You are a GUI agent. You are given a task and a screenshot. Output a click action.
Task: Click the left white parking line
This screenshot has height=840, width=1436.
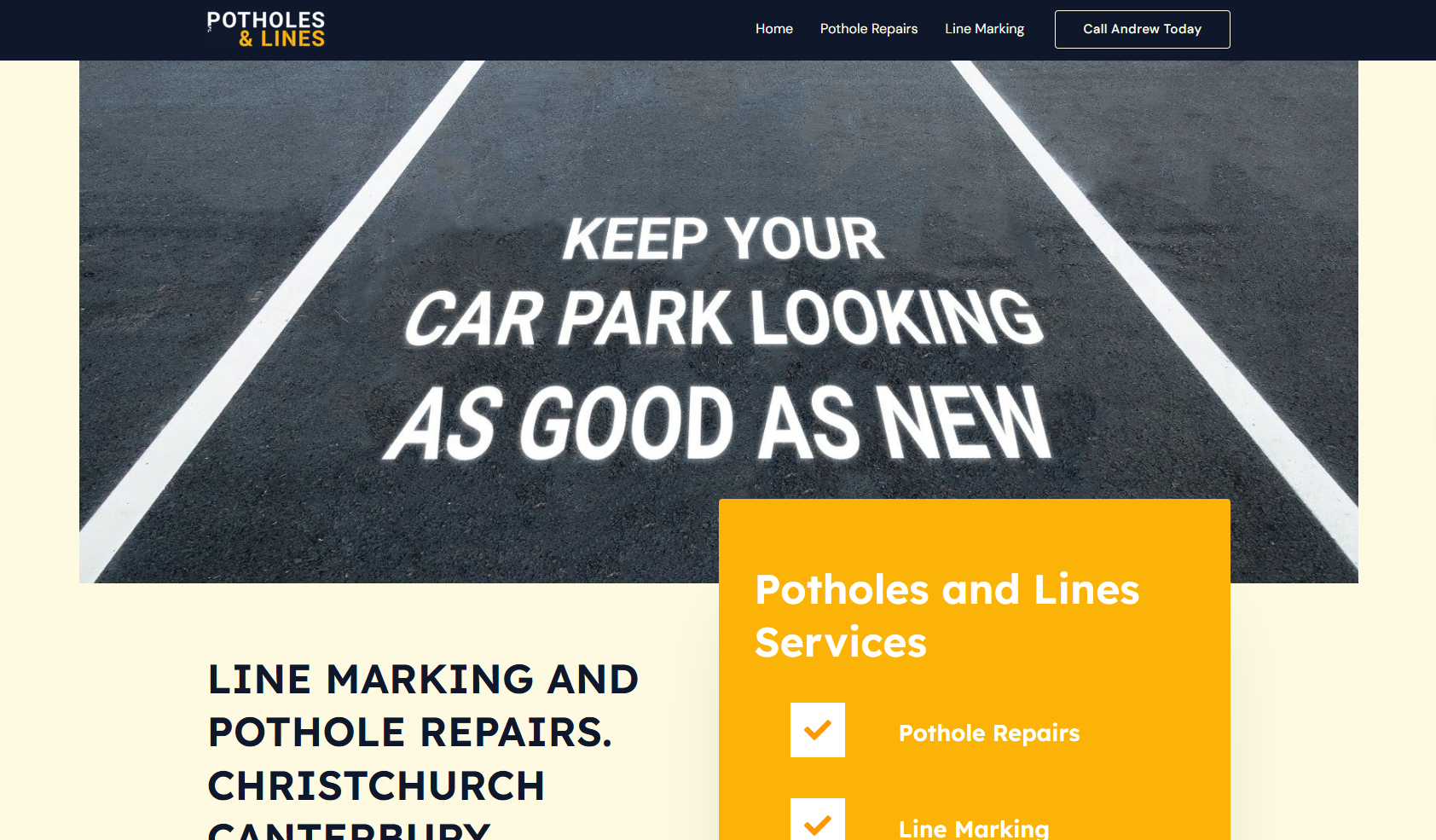281,320
